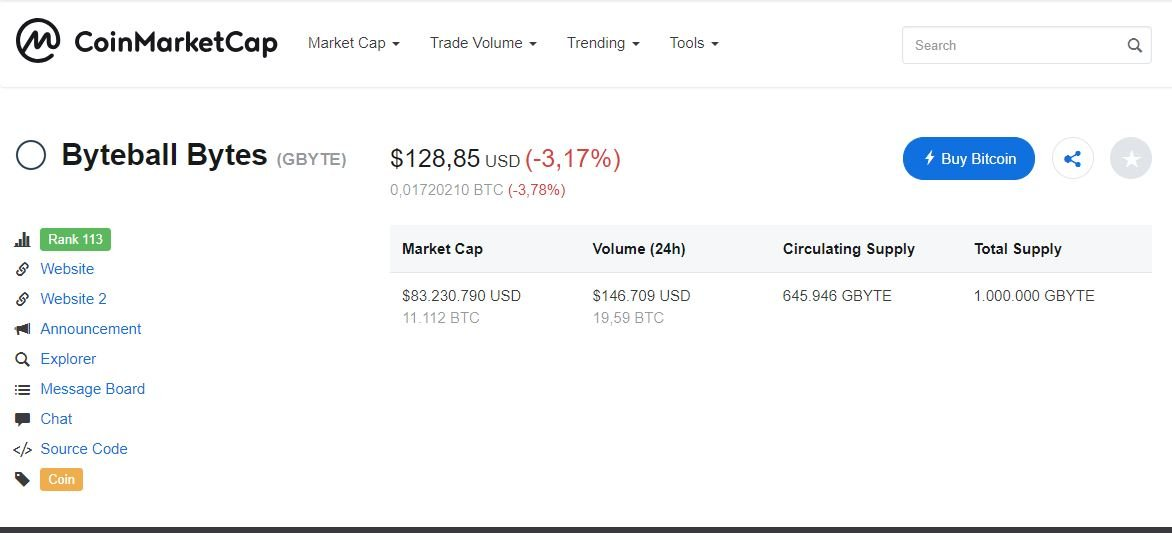This screenshot has width=1172, height=533.
Task: Click the share icon button
Action: click(1073, 159)
